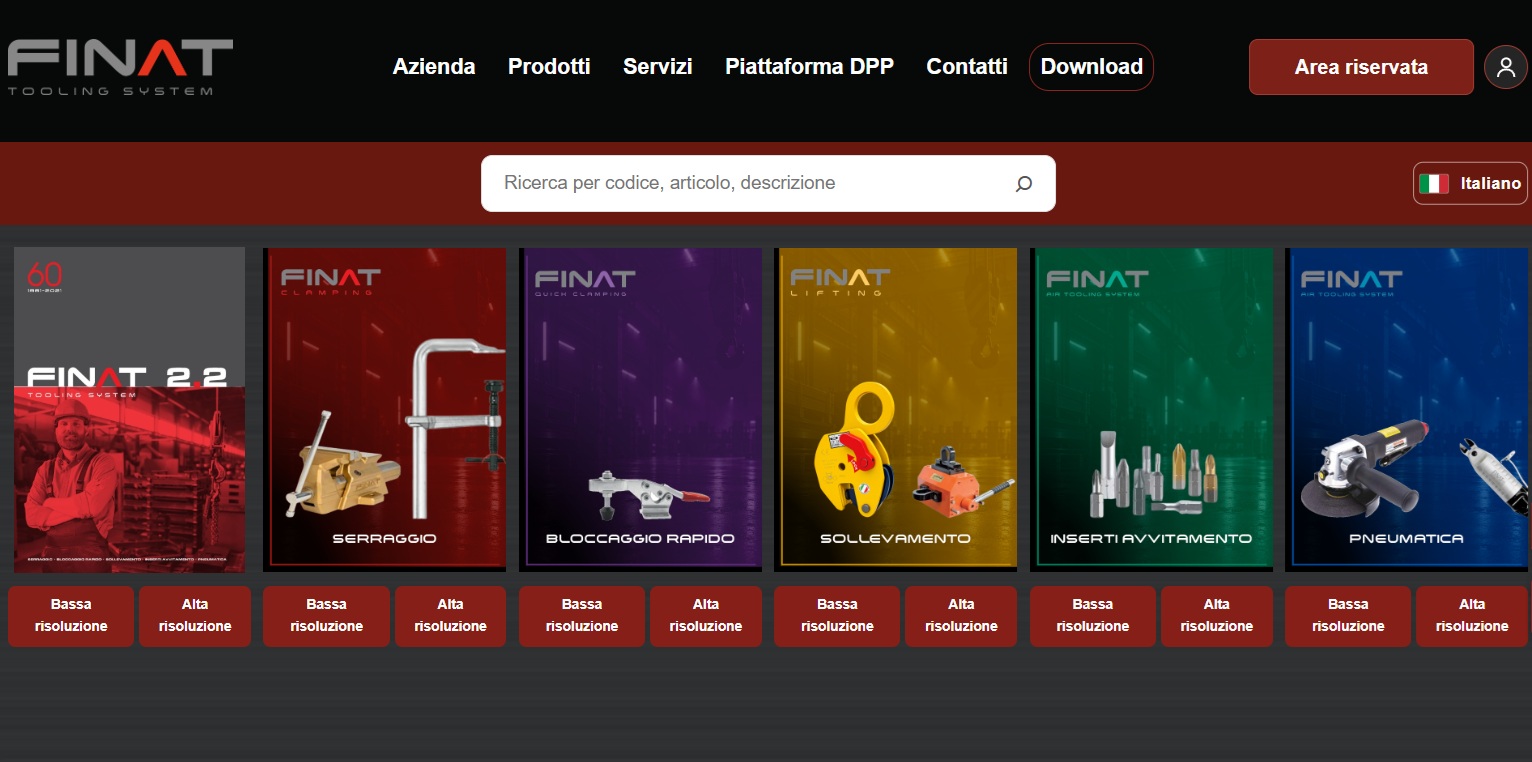The image size is (1532, 762).
Task: Open the Serraggio catalog cover
Action: click(x=384, y=410)
